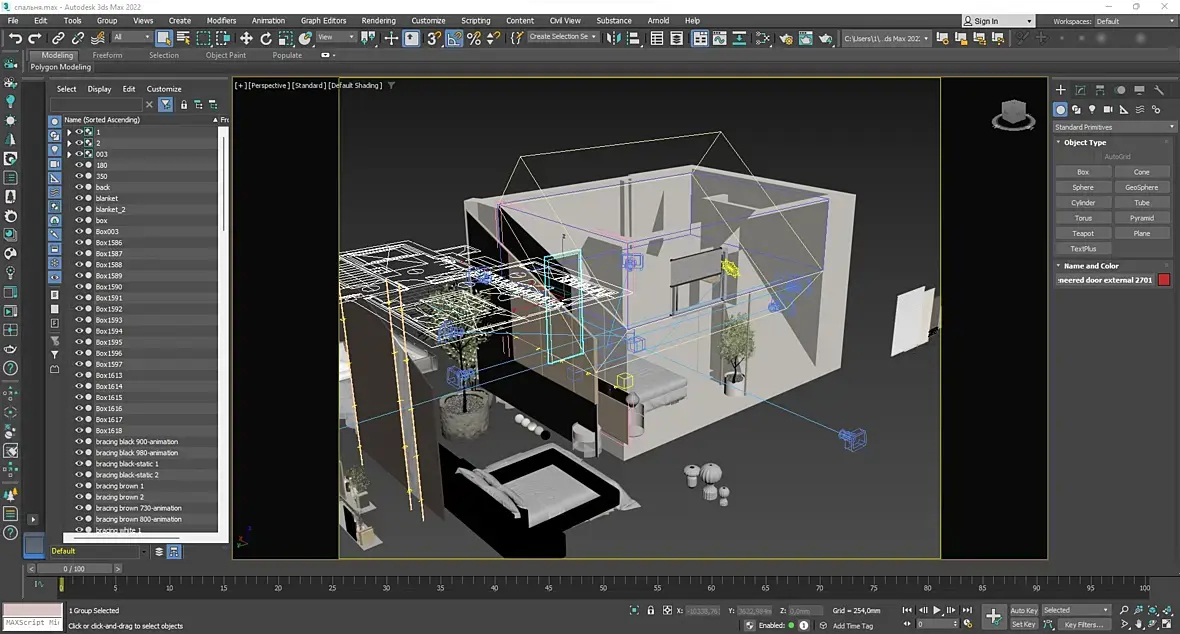The width and height of the screenshot is (1180, 634).
Task: Toggle visibility of Box1586 object
Action: coord(79,243)
